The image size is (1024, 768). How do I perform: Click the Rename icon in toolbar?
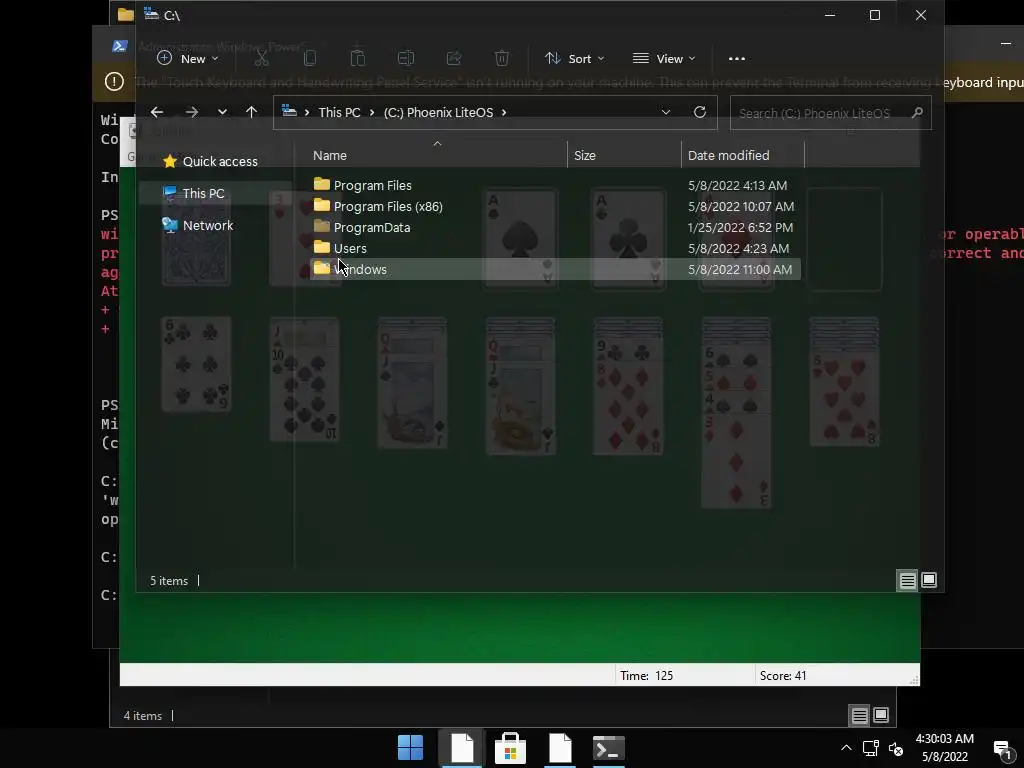click(x=406, y=59)
